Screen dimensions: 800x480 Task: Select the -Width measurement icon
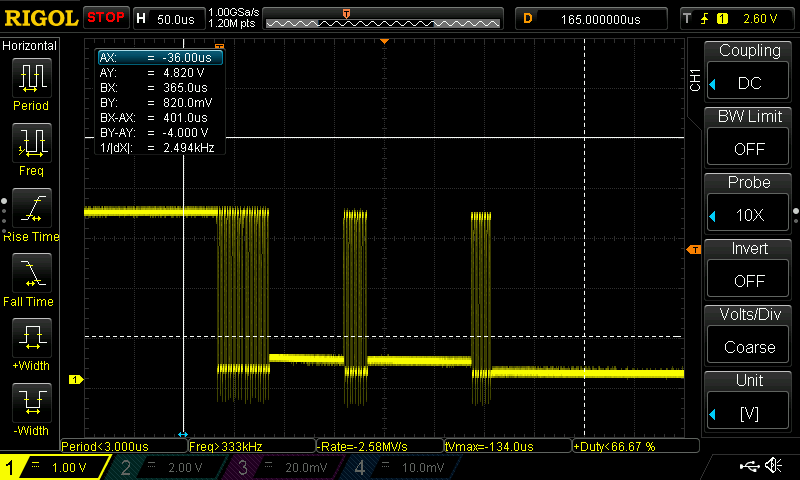click(32, 402)
